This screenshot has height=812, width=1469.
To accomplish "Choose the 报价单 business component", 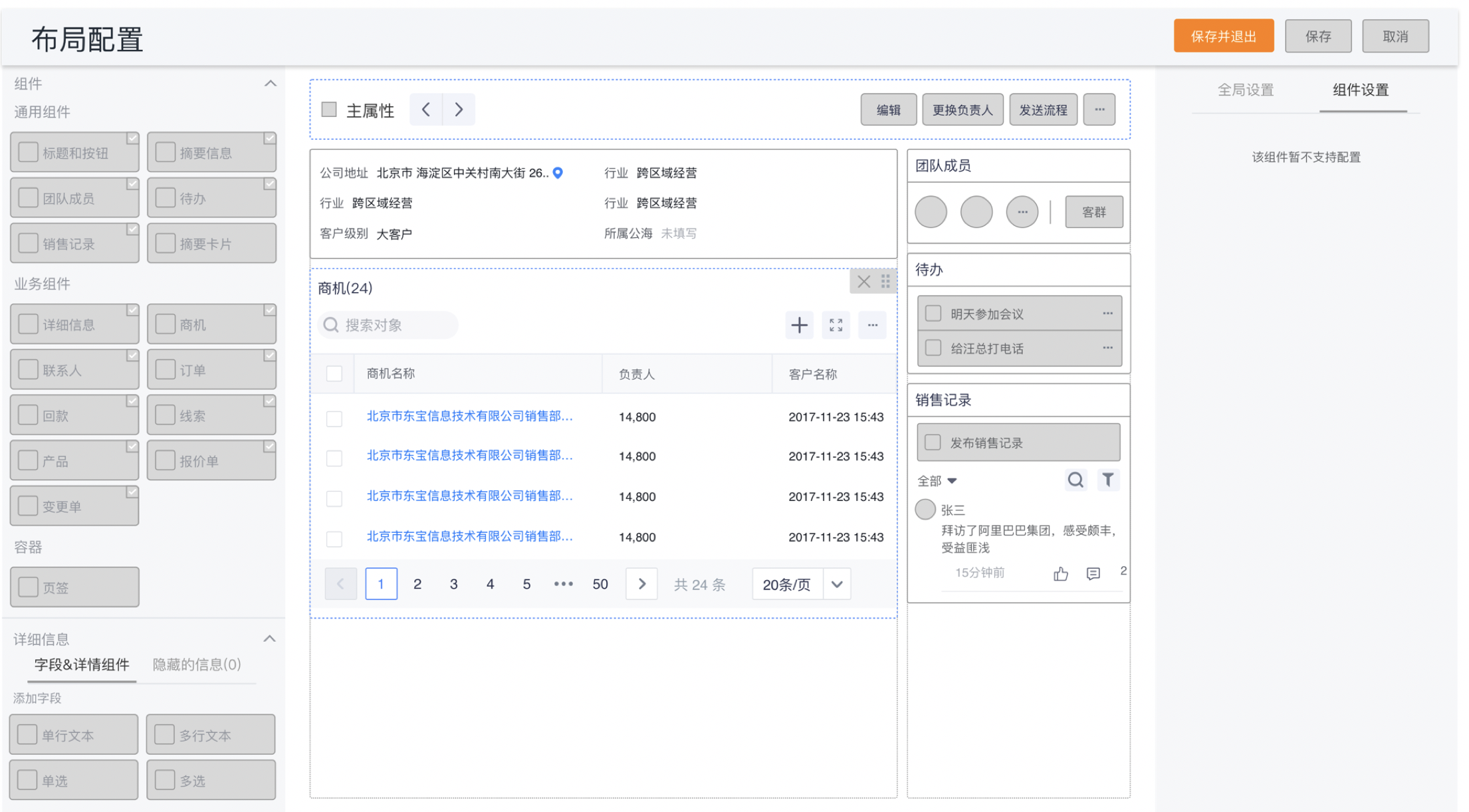I will [x=211, y=460].
